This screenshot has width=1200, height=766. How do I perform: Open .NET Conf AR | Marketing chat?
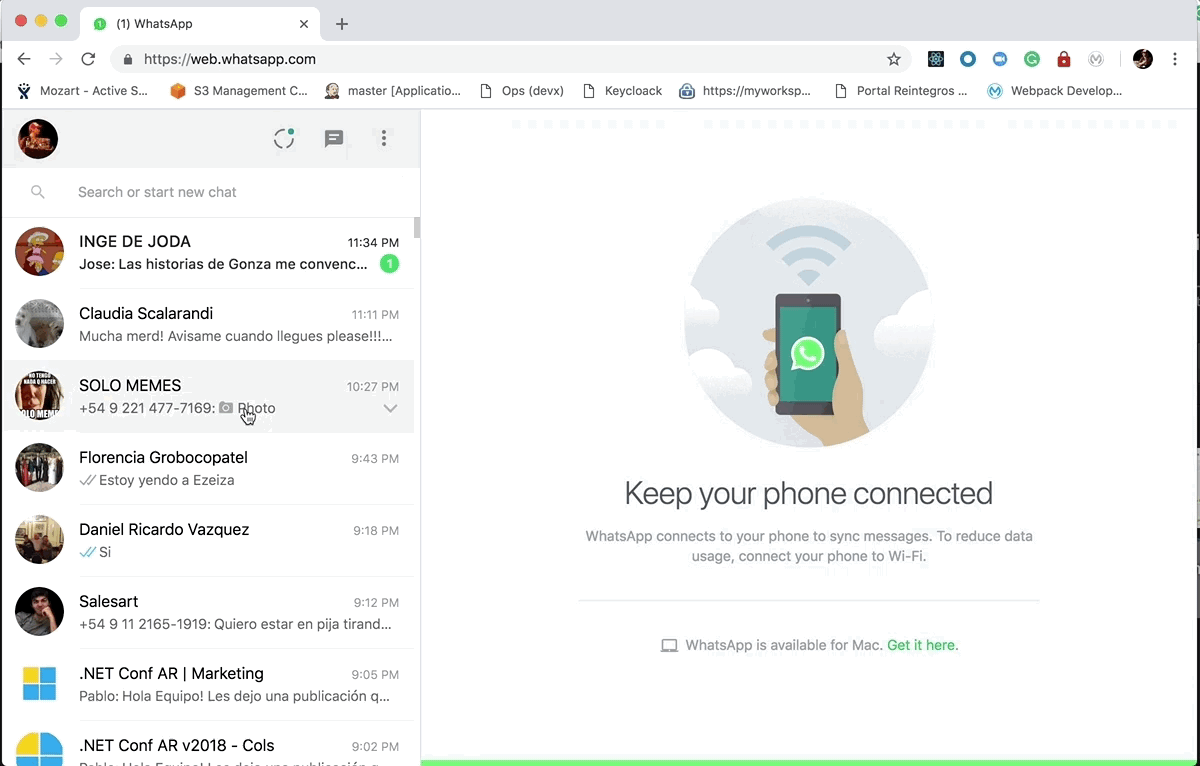pyautogui.click(x=208, y=685)
